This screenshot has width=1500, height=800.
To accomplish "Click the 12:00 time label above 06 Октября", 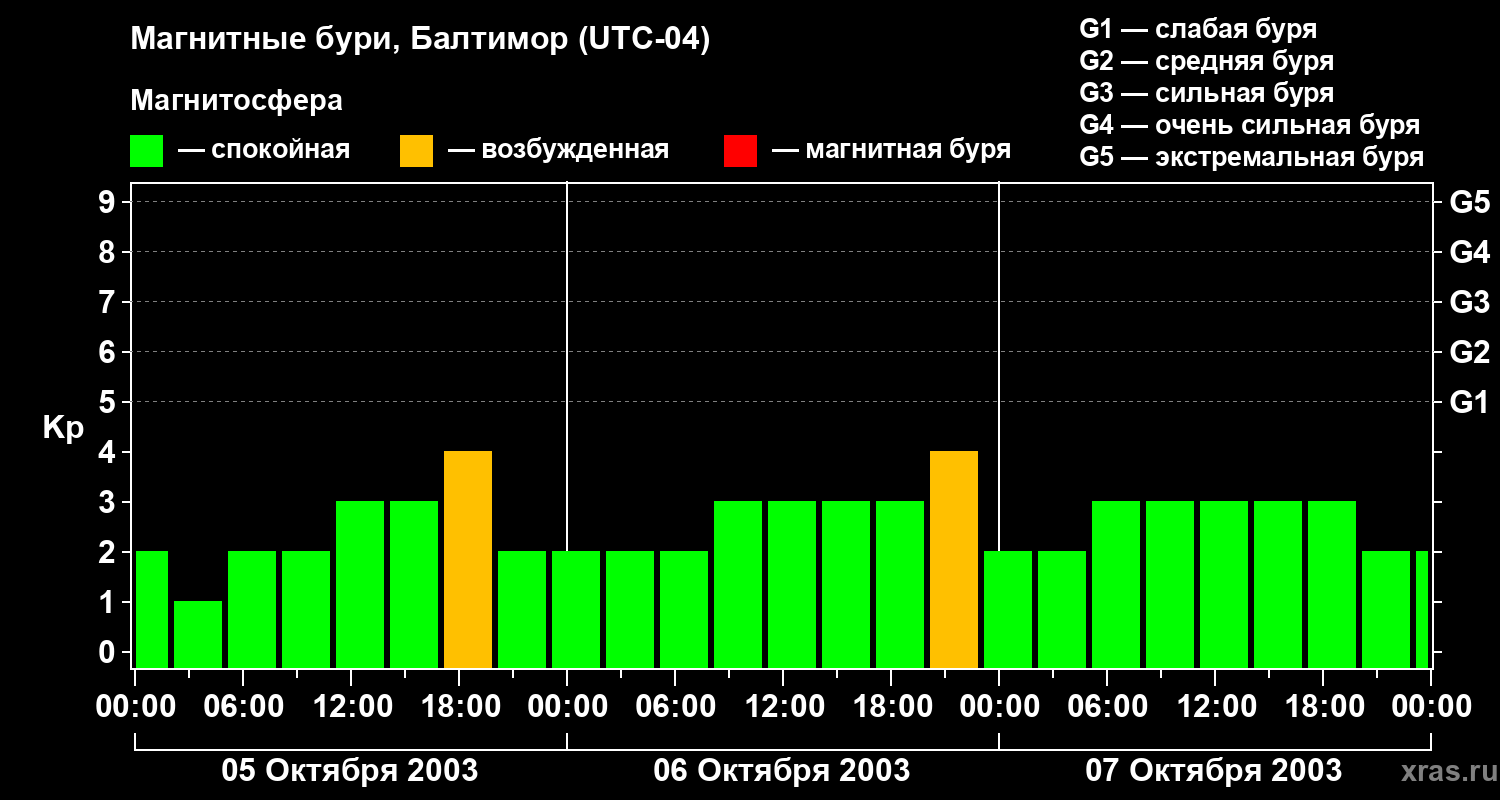I will [783, 706].
